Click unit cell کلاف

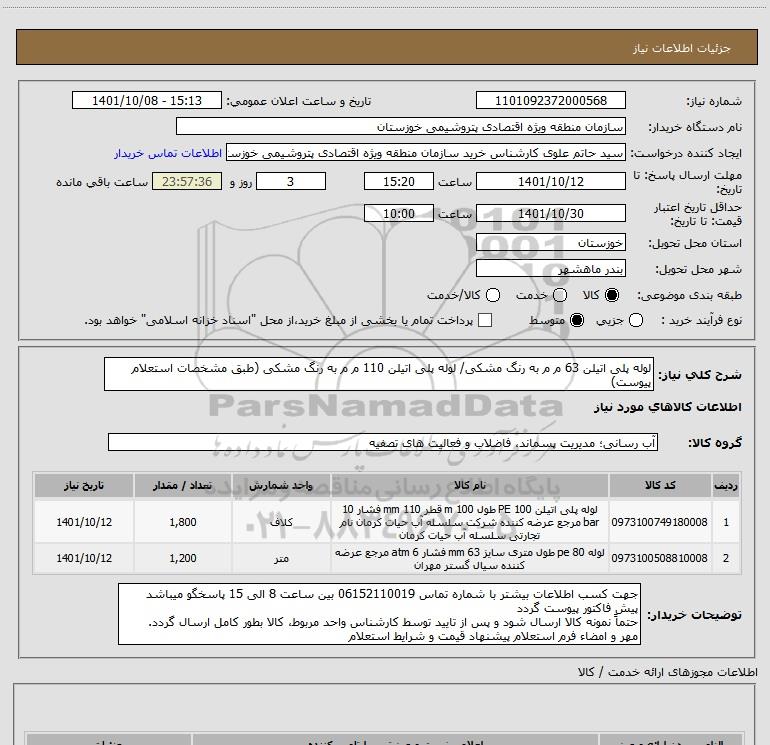281,522
